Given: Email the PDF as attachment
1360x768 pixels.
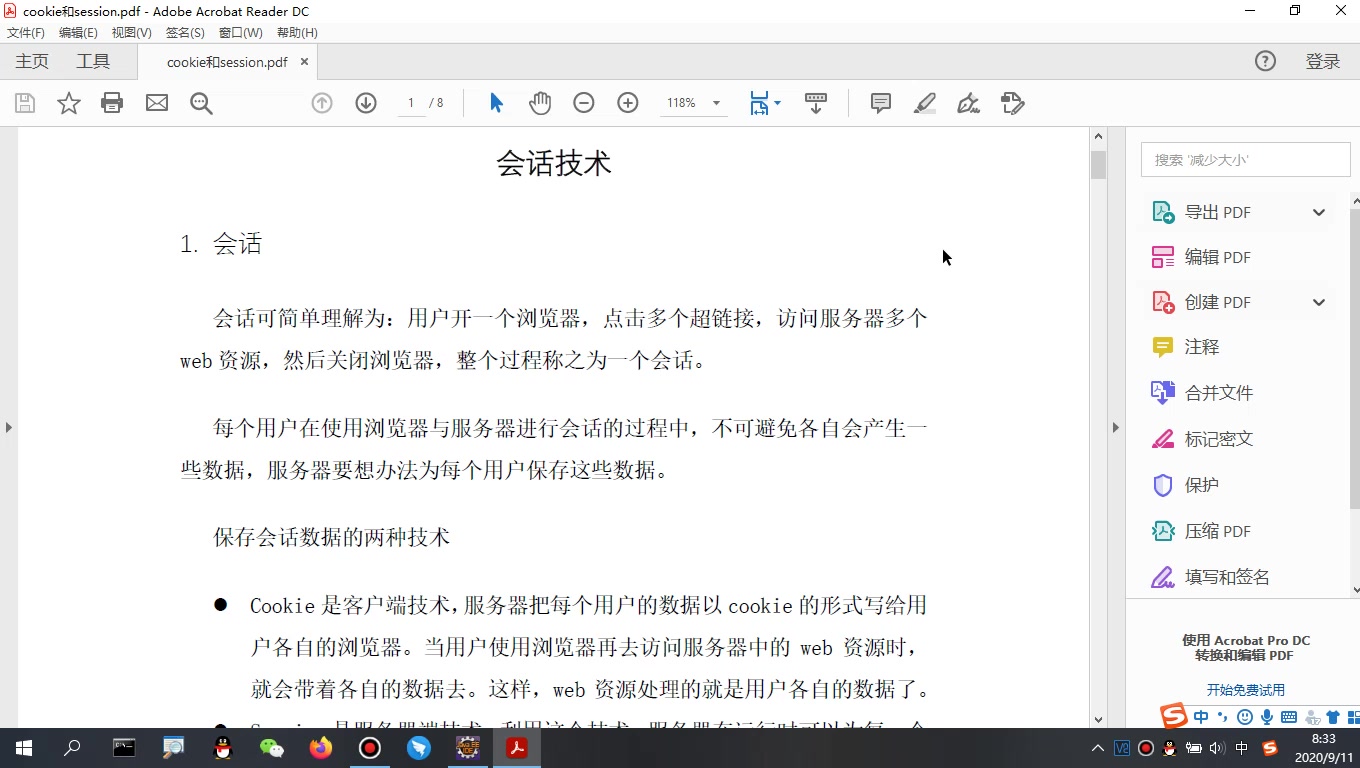Looking at the screenshot, I should coord(156,103).
